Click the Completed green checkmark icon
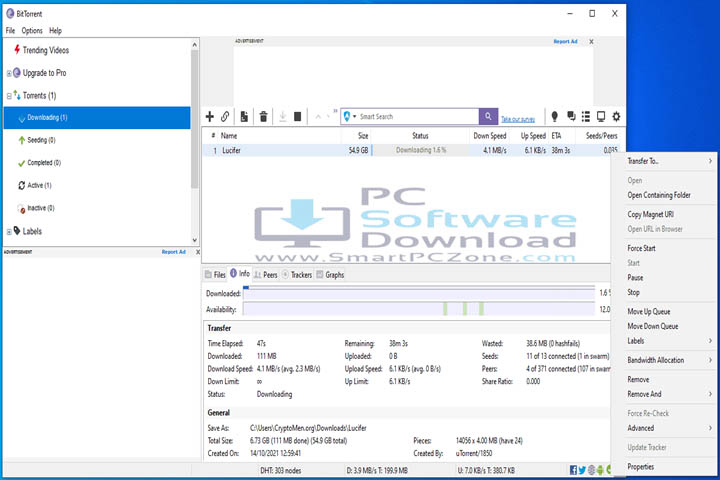Viewport: 720px width, 480px height. pos(21,163)
